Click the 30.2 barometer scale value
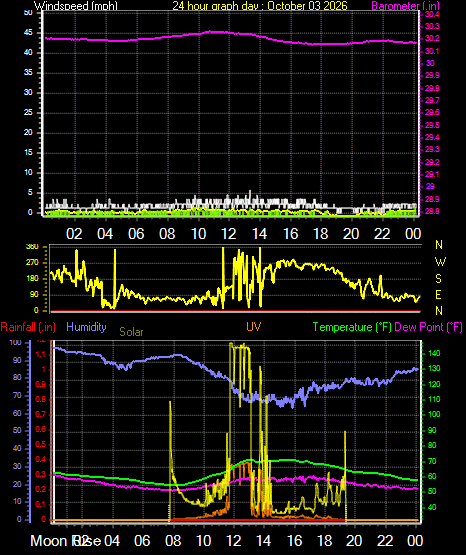Viewport: 466px width, 555px height. click(x=432, y=38)
